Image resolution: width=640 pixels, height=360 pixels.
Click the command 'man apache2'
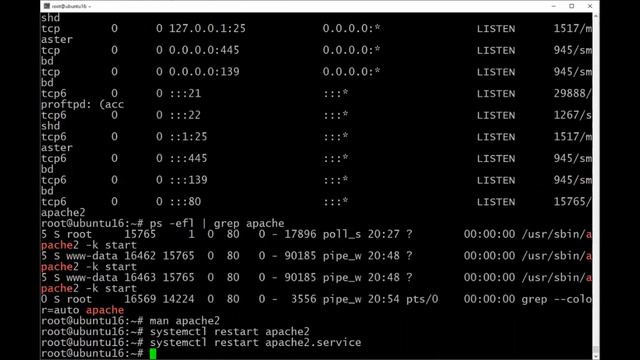point(184,321)
